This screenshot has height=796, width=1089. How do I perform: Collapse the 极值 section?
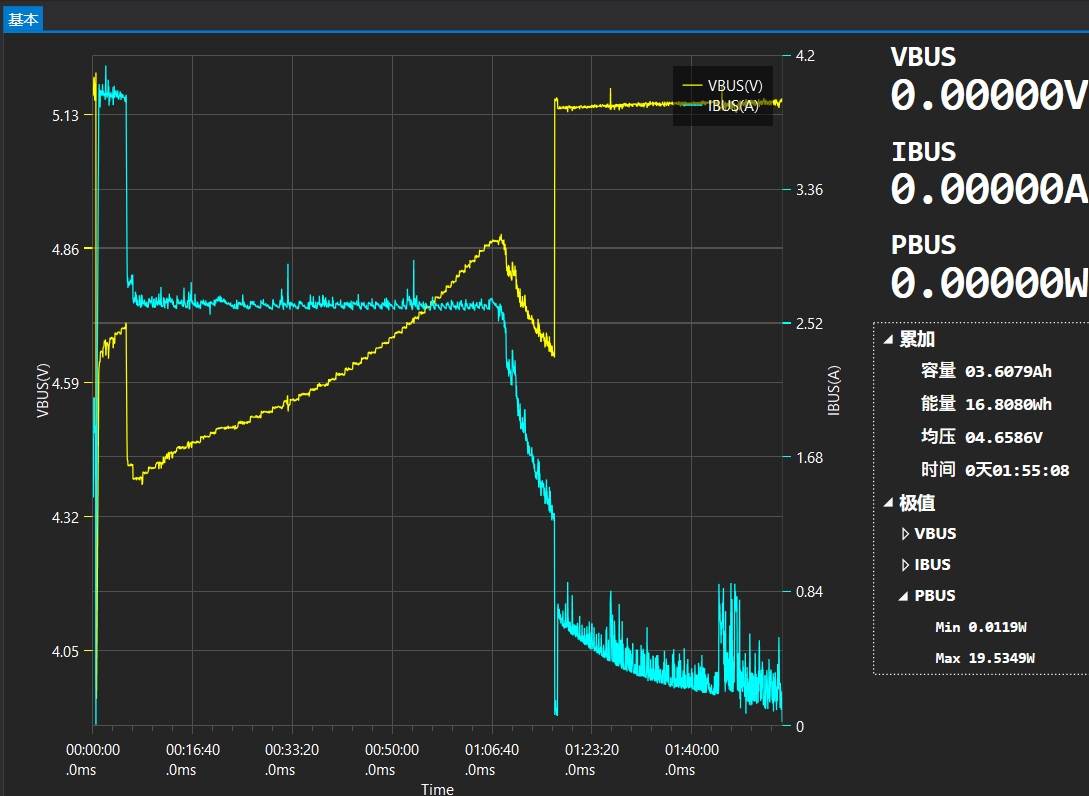pos(888,503)
